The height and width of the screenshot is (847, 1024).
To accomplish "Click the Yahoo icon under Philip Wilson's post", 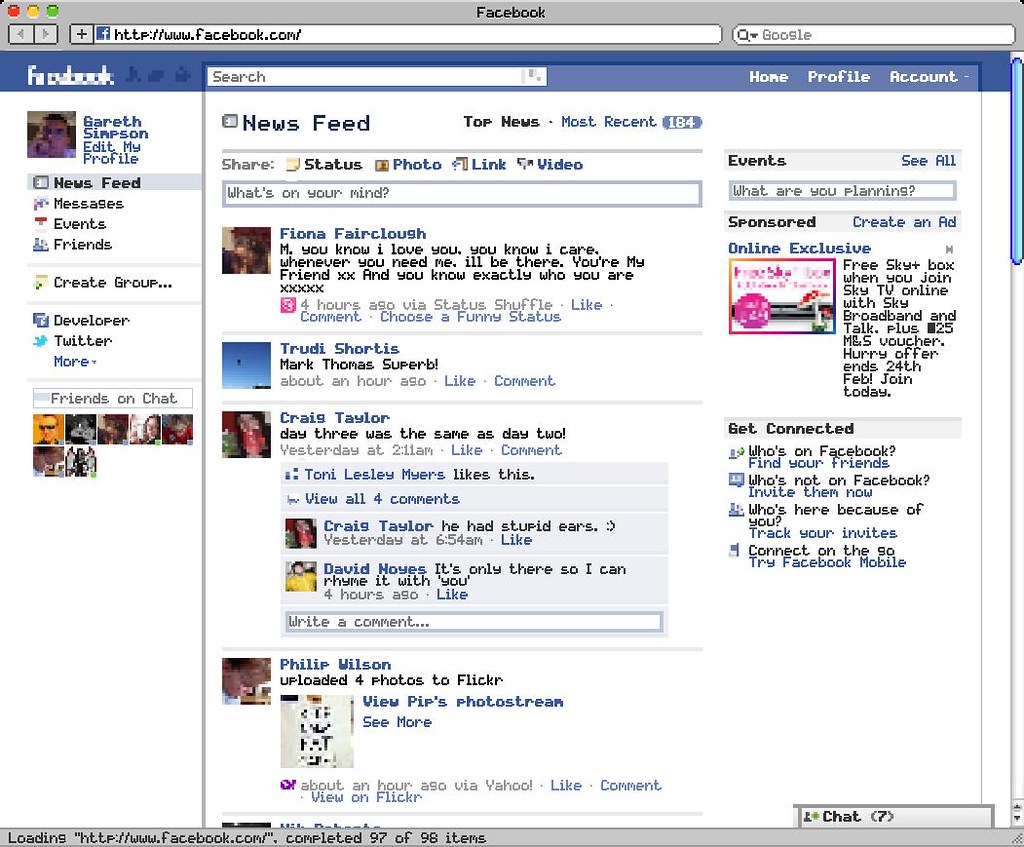I will (x=288, y=784).
